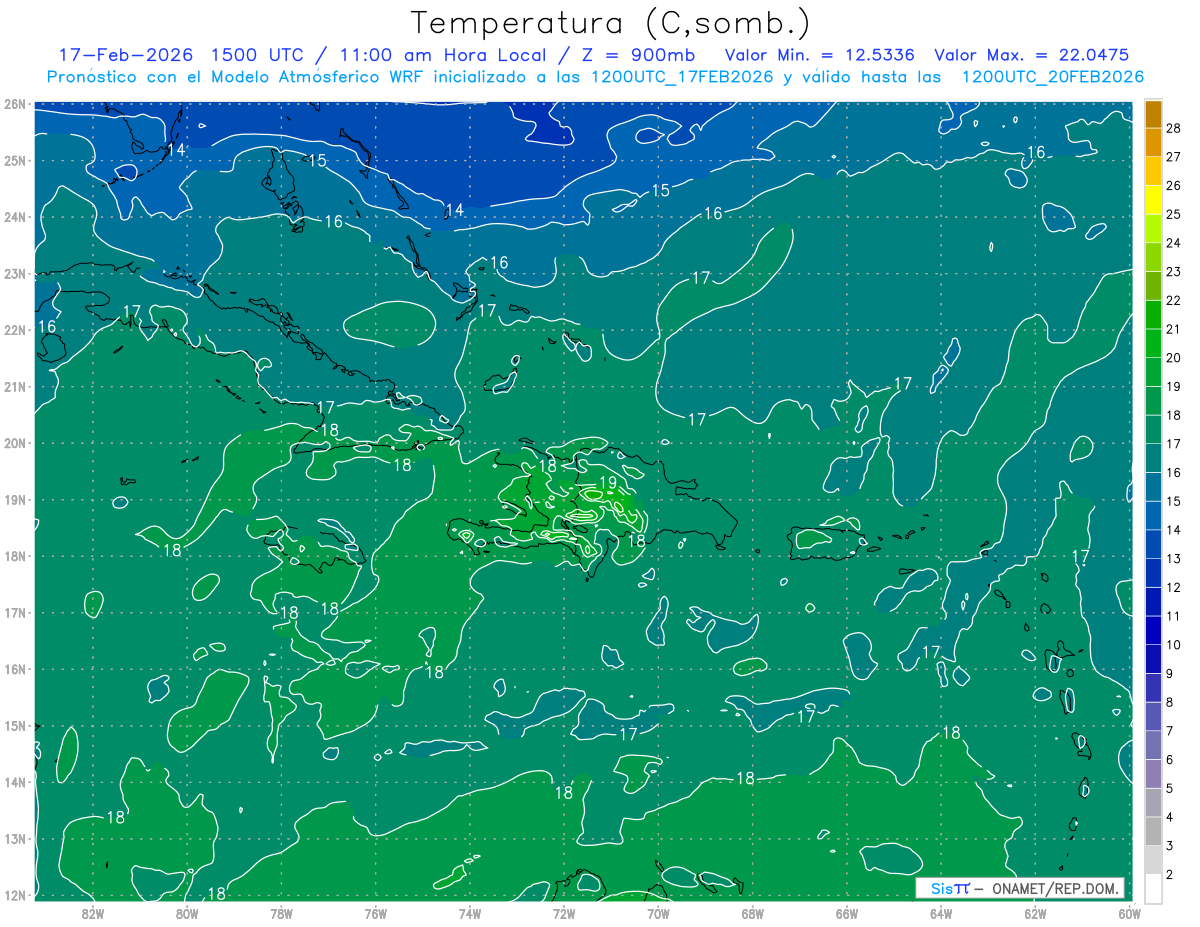Click the white swatch below legend 2
Image resolution: width=1200 pixels, height=927 pixels.
pos(1153,888)
